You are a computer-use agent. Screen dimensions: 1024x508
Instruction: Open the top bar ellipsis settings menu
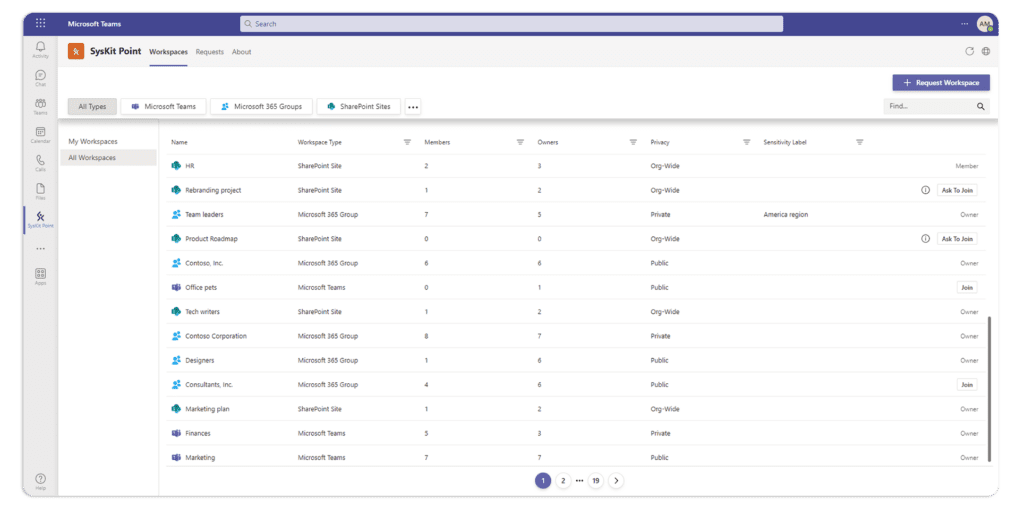(965, 24)
